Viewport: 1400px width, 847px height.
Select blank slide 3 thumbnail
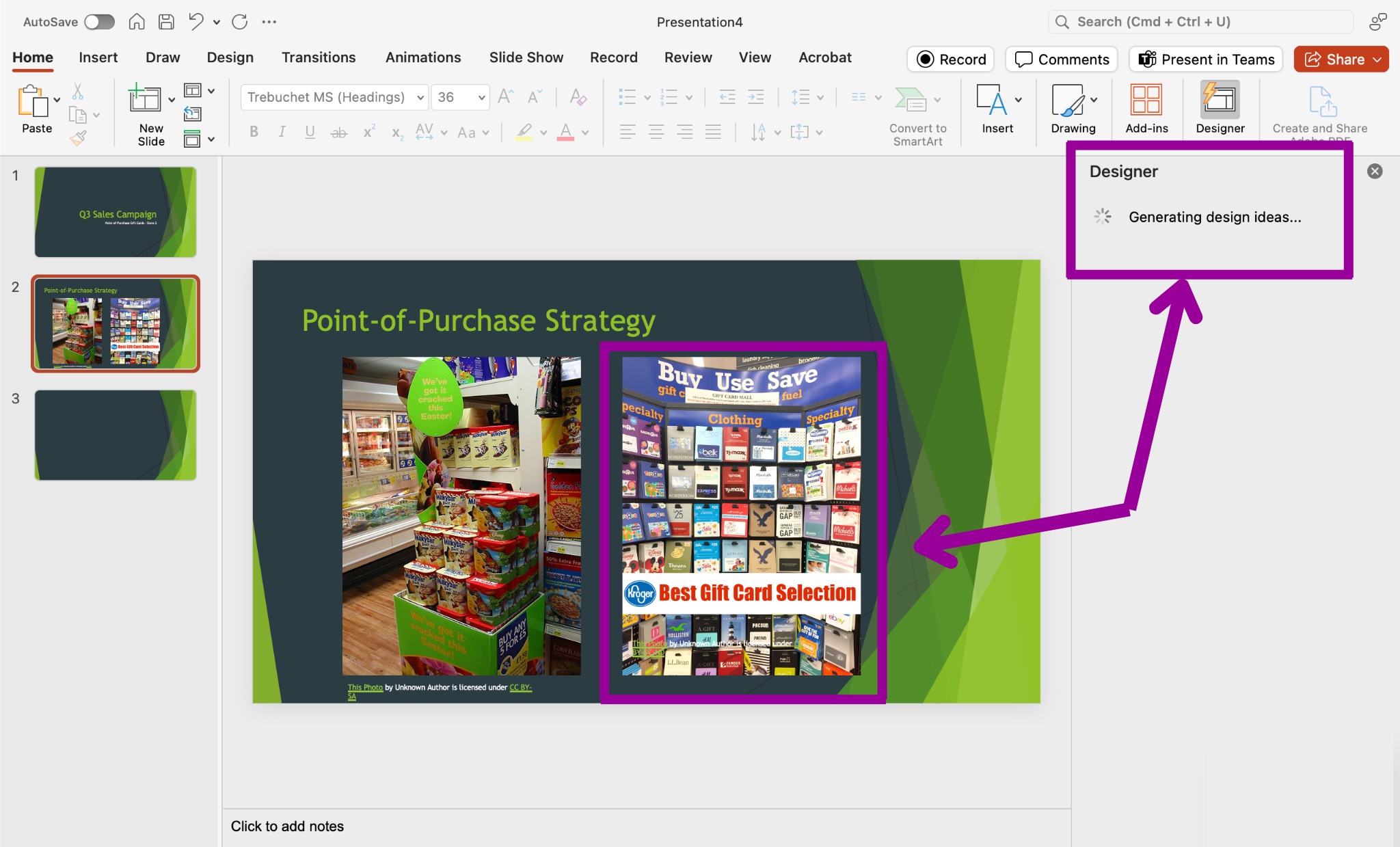(x=116, y=435)
